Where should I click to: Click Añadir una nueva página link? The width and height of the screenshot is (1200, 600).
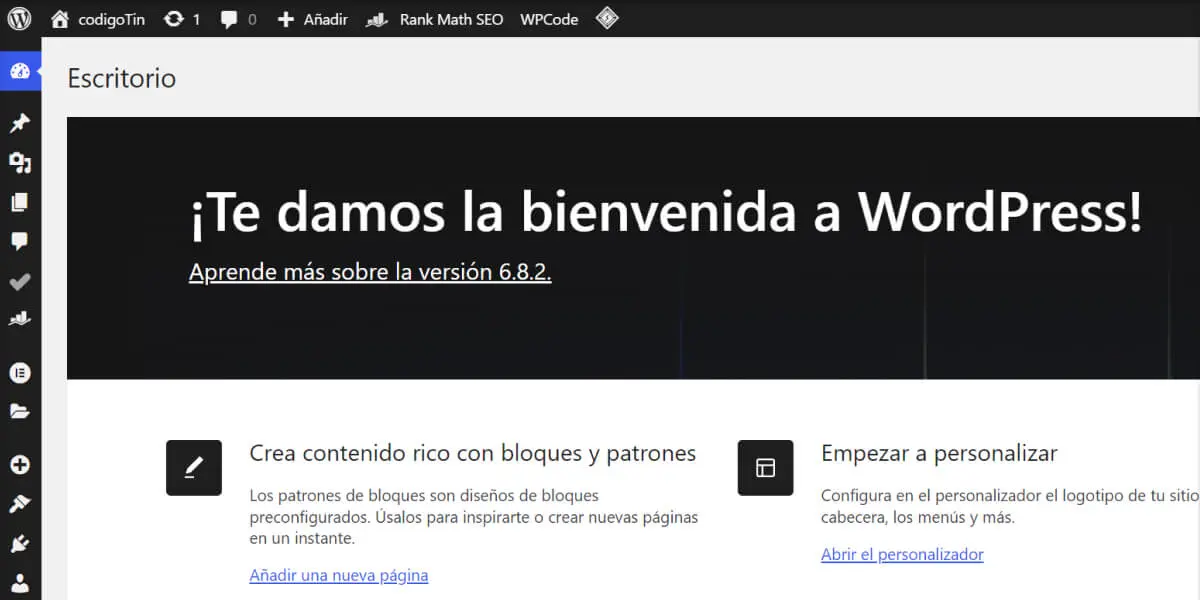tap(338, 575)
